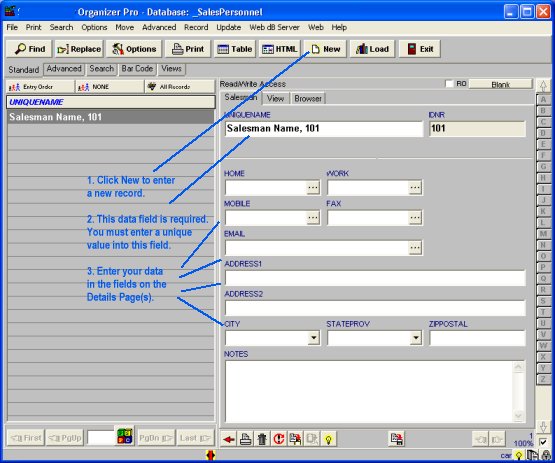Switch to the Advanced toolbar tab
Image resolution: width=555 pixels, height=463 pixels.
(64, 69)
